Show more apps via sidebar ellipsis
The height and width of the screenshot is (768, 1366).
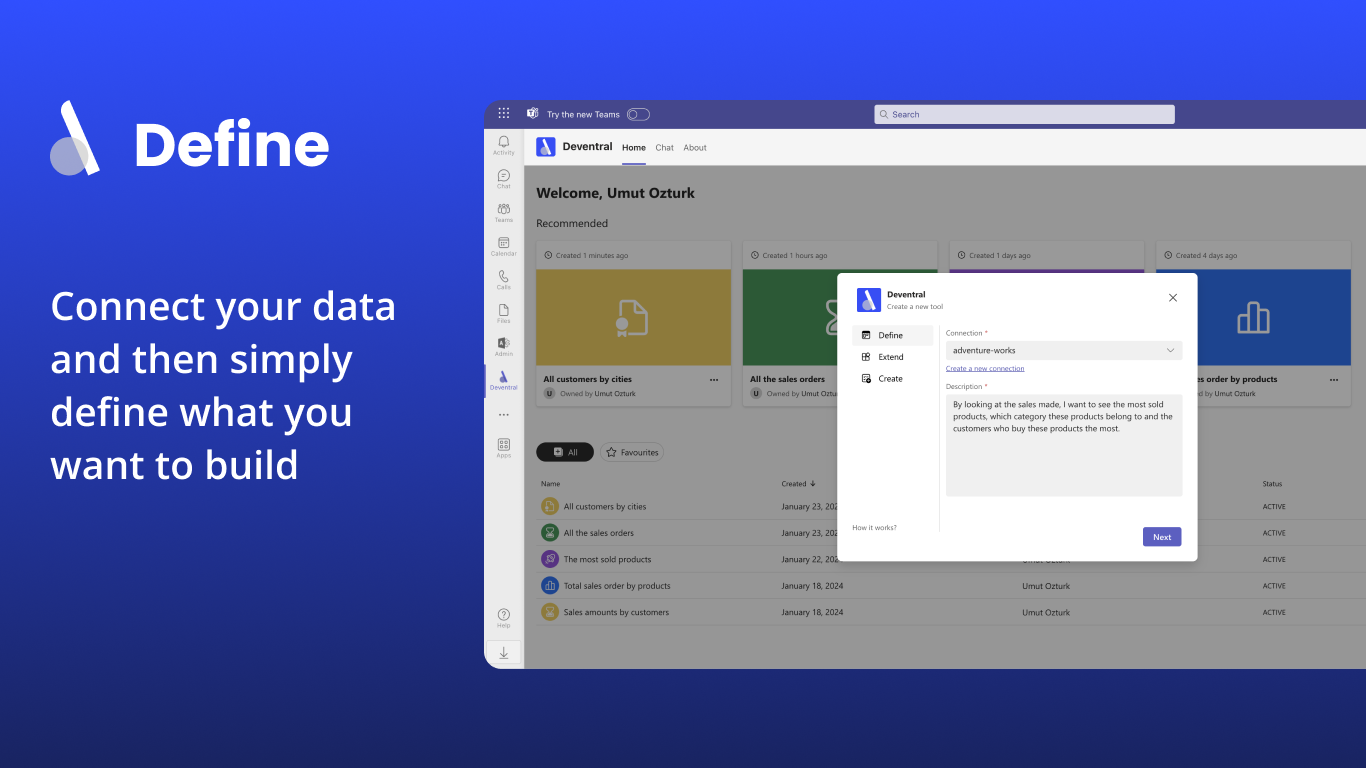[x=504, y=414]
